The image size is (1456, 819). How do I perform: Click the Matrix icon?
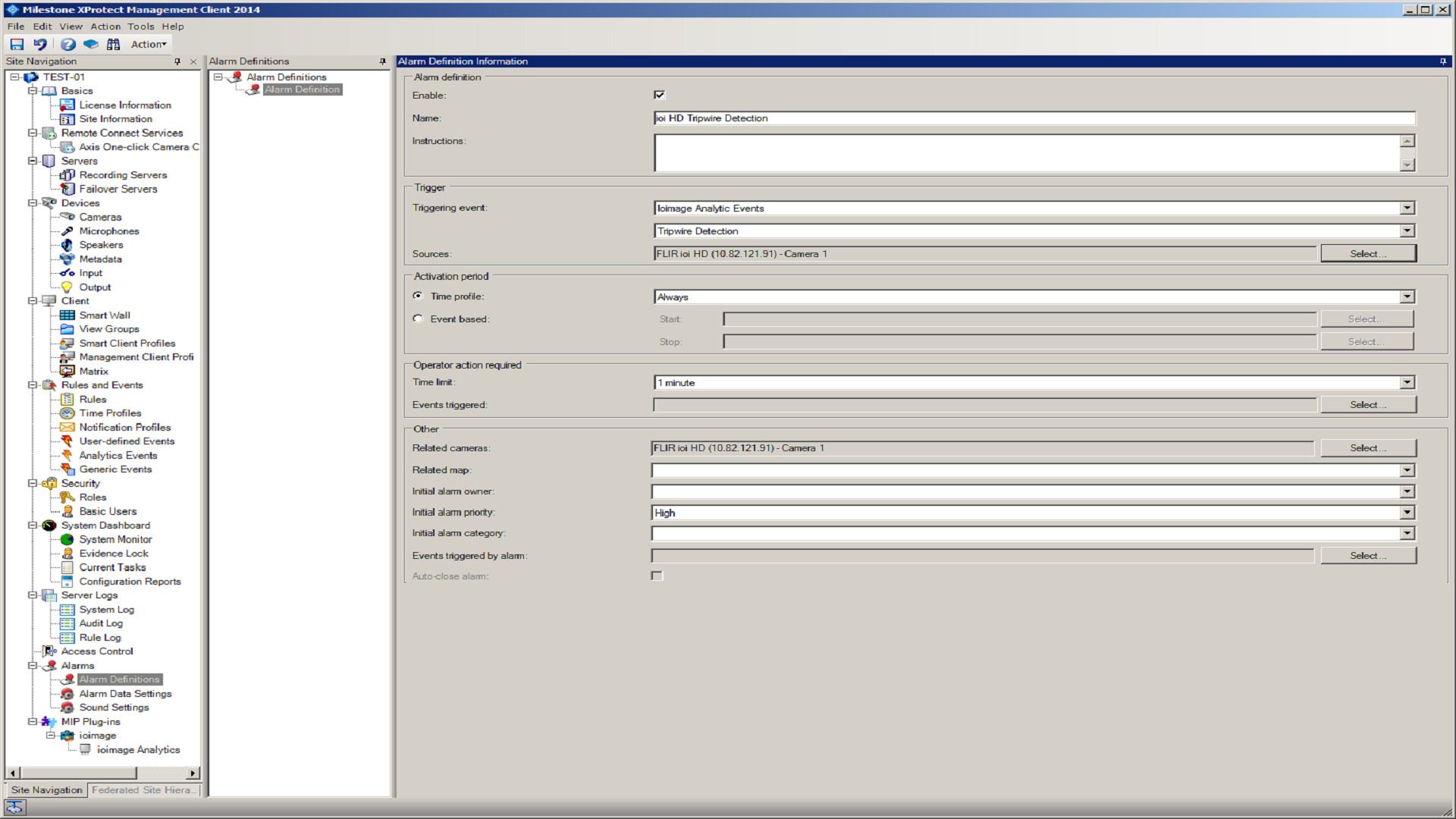click(x=67, y=372)
